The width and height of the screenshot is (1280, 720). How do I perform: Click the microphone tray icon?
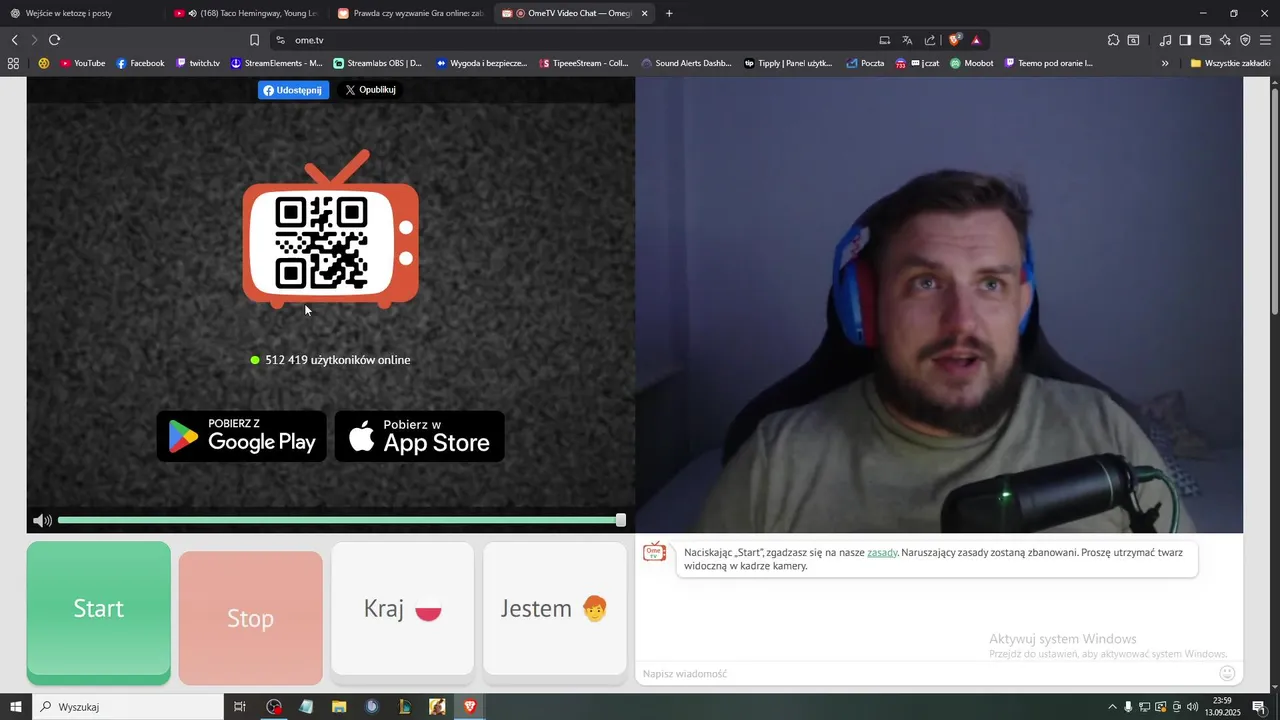1128,707
